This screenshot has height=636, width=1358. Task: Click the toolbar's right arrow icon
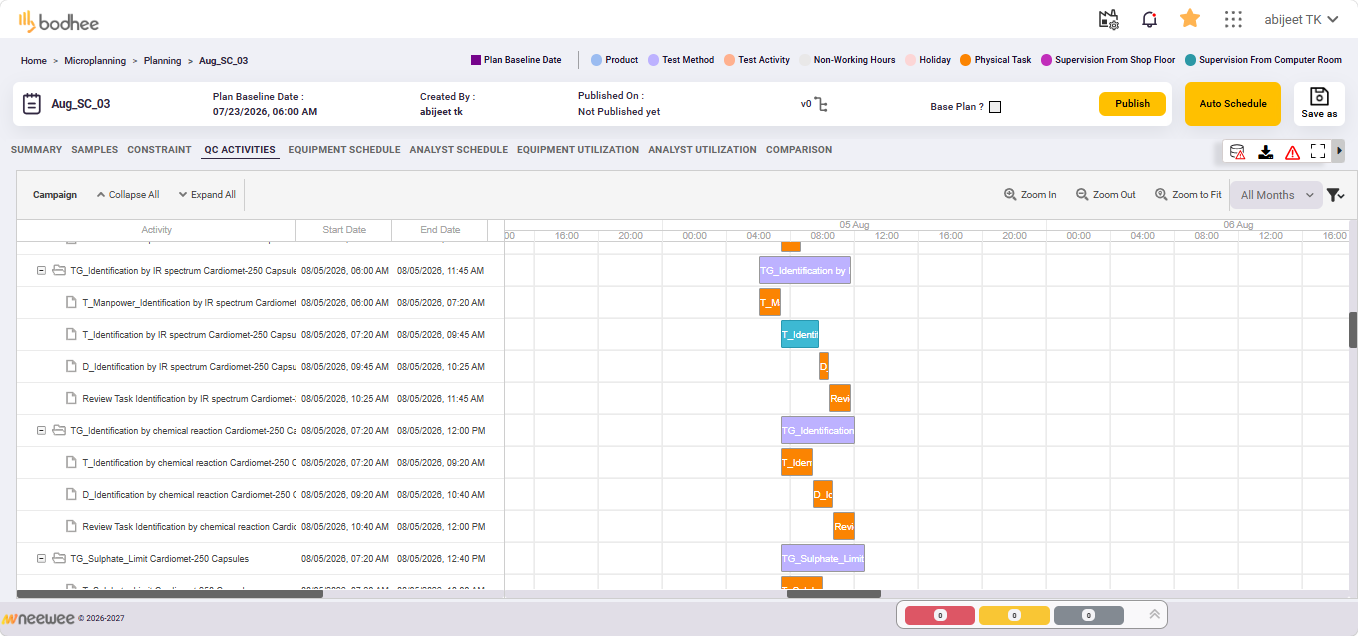(1339, 151)
